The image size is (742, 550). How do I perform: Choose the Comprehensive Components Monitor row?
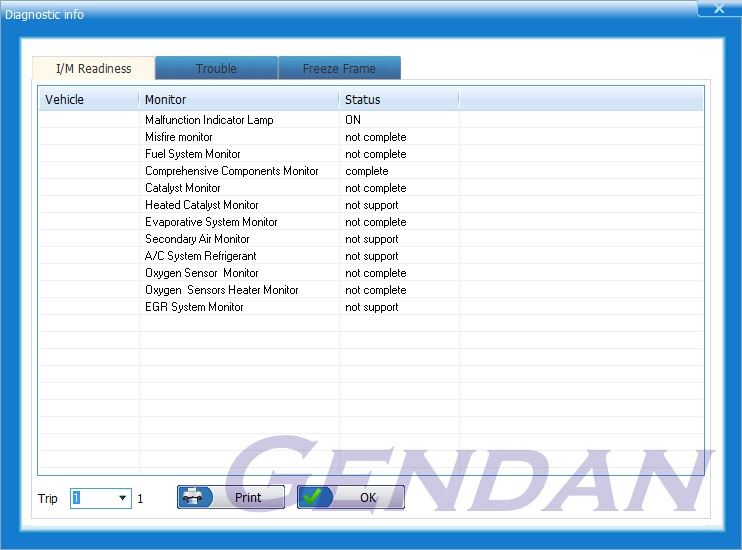[x=231, y=171]
